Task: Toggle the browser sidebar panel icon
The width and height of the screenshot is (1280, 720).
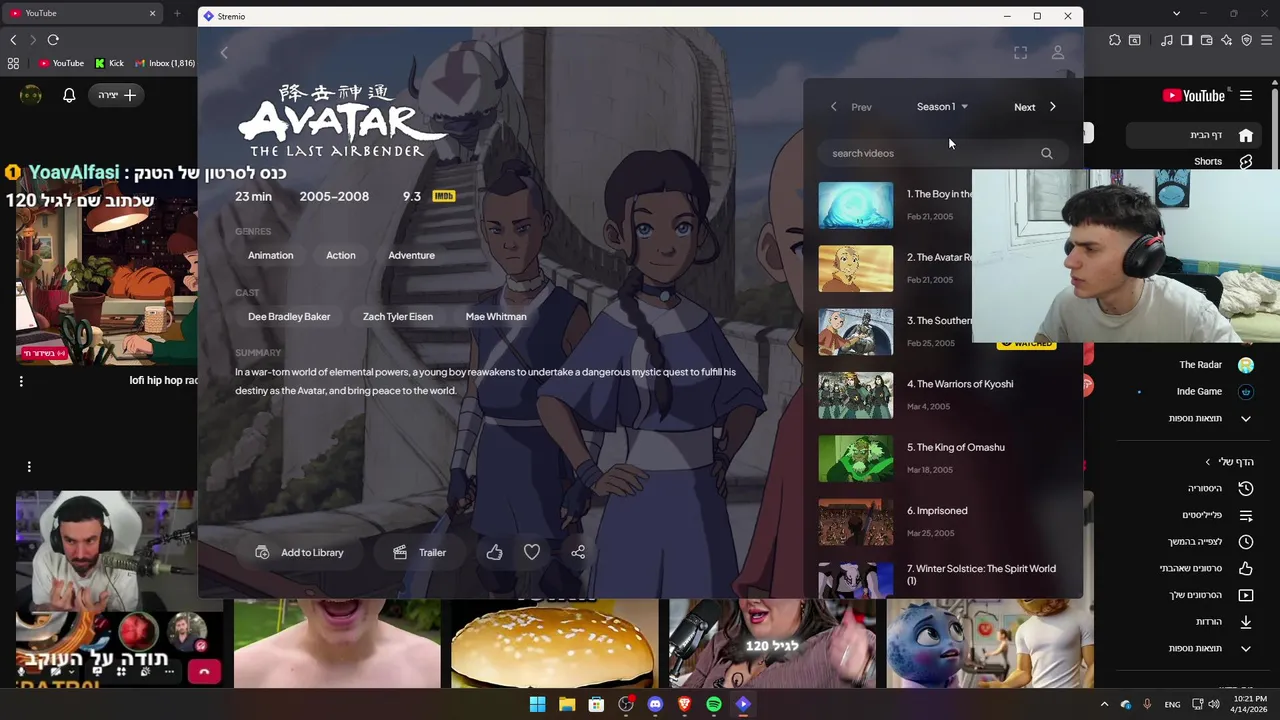Action: tap(1186, 40)
